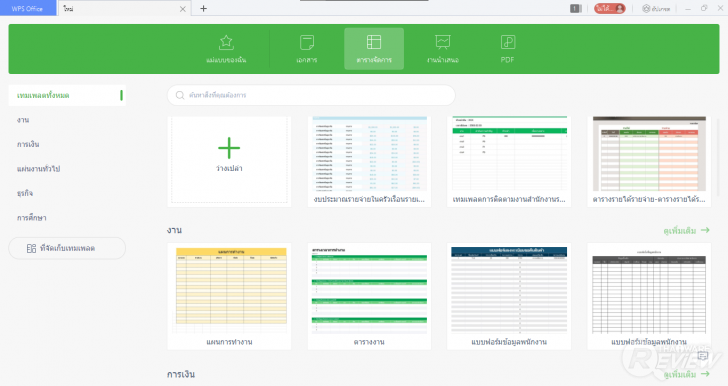
Task: Click the อัปเกรด upgrade icon
Action: pos(646,8)
